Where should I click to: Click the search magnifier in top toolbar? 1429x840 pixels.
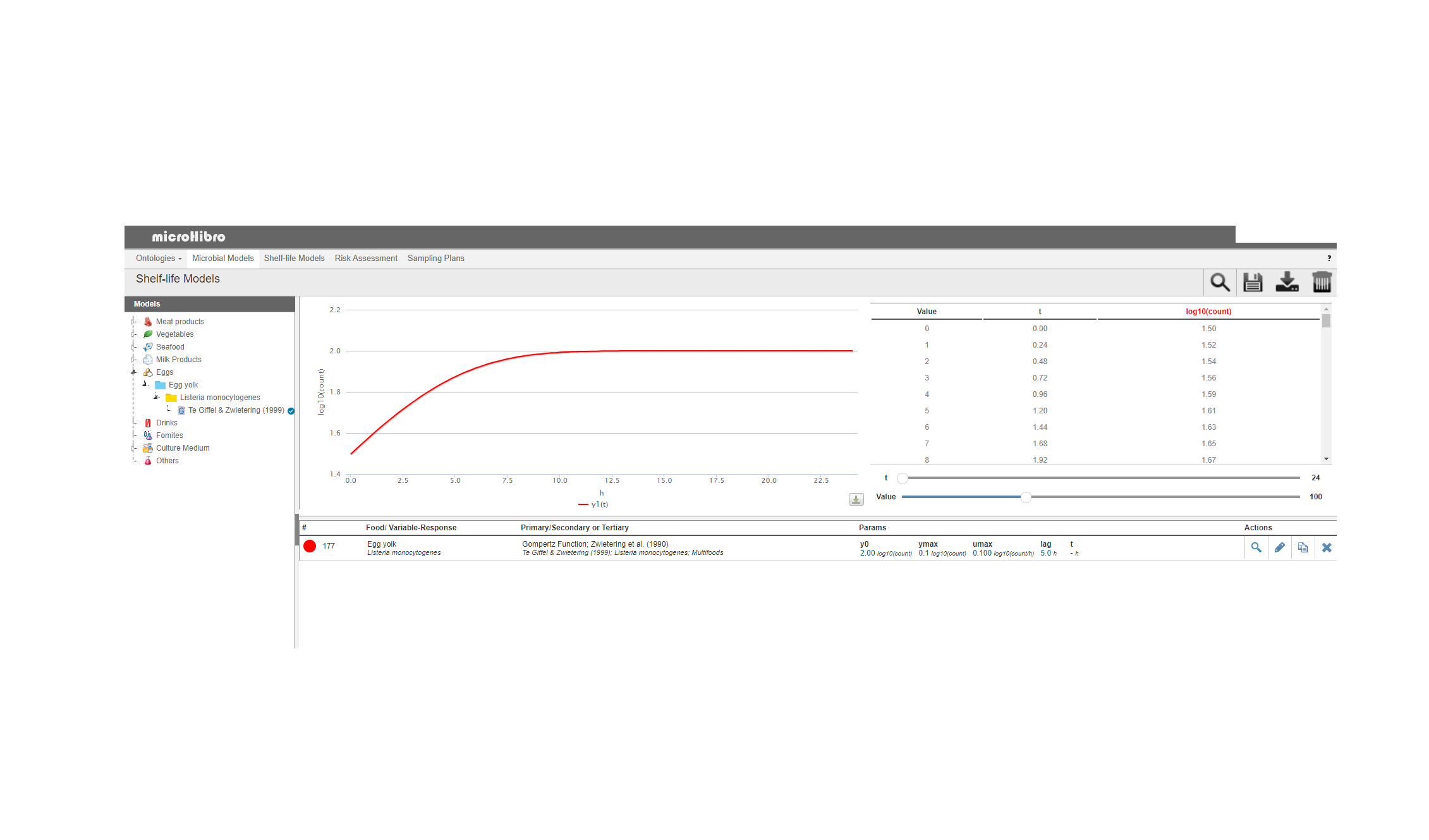click(1219, 282)
